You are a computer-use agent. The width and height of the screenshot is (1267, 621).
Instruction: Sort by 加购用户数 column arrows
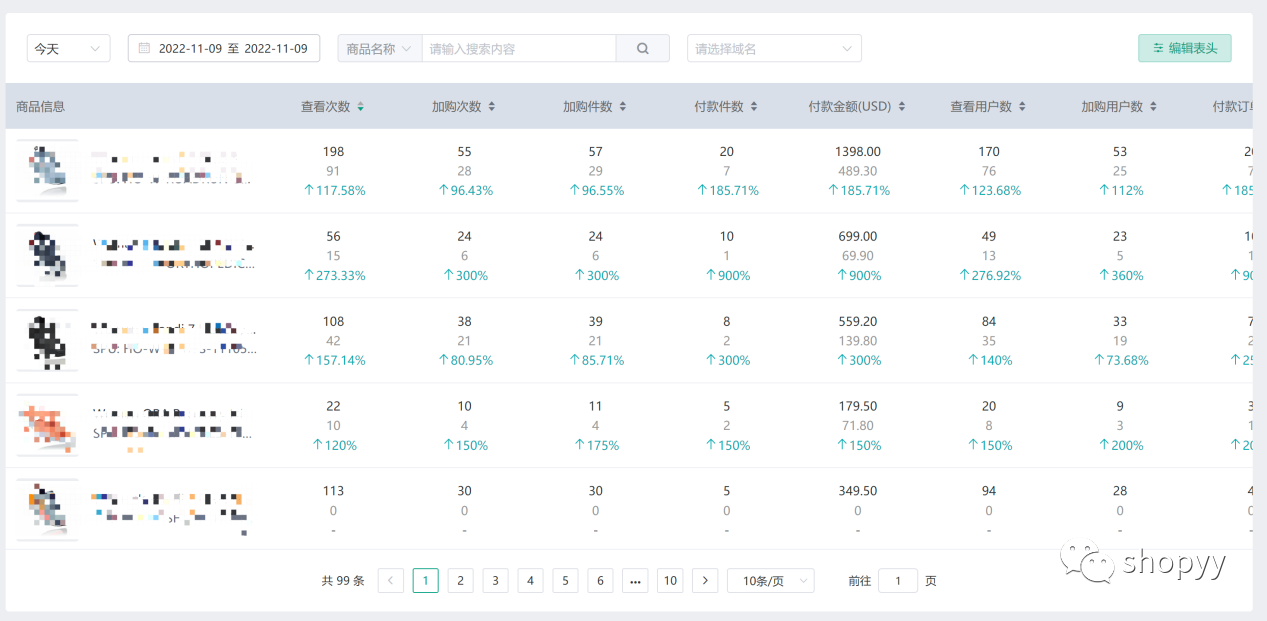[1153, 107]
